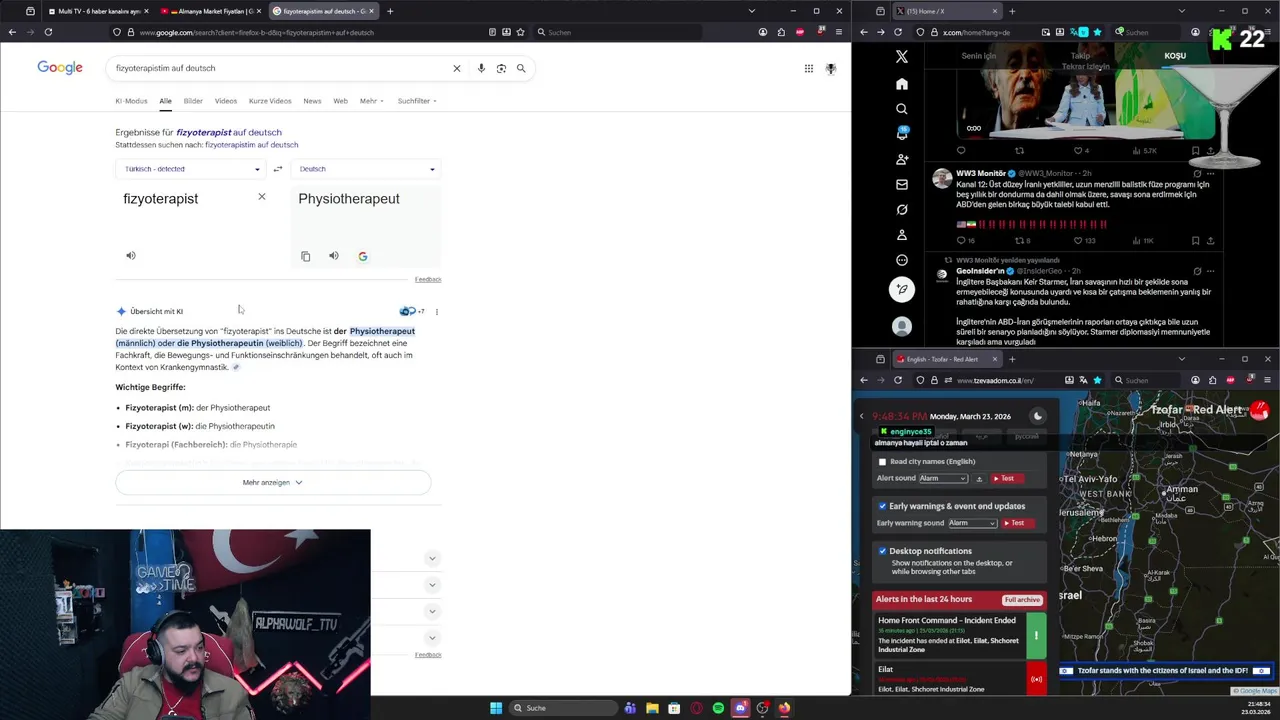Screen dimensions: 1280x720
Task: Open 'Early warning sound' Alarm dropdown
Action: [x=972, y=523]
